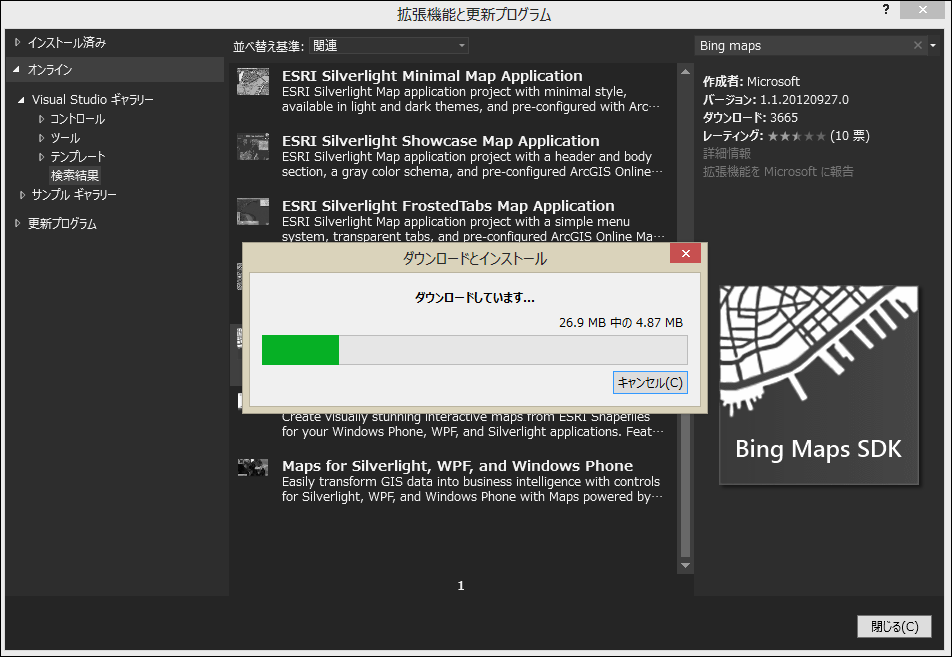Screen dimensions: 952x657
Task: Select Visual Studio ギャラリー label
Action: coord(92,100)
